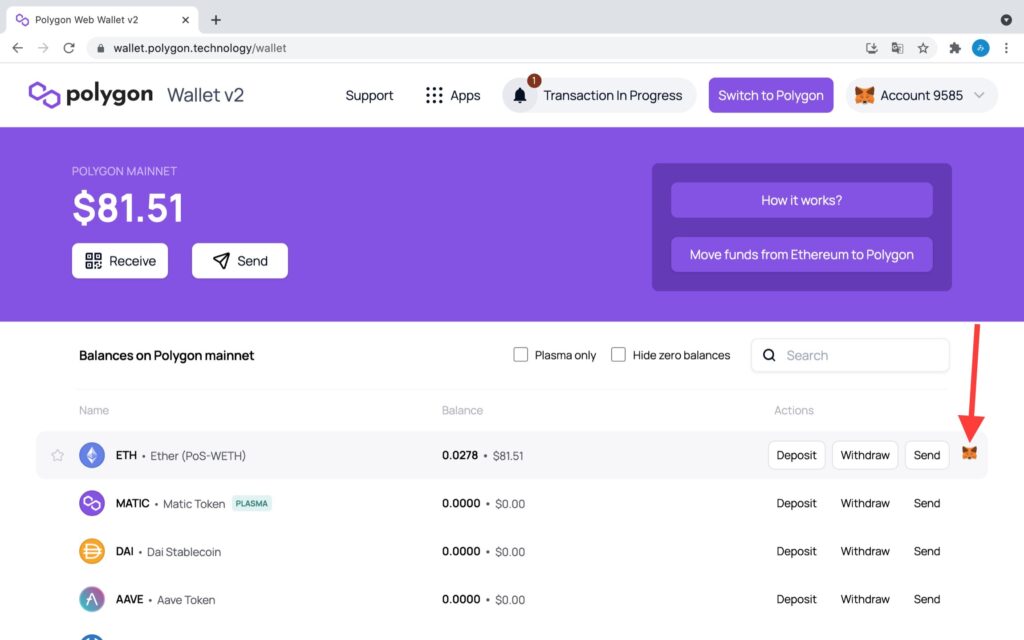Focus the token Search field
1024x640 pixels.
850,355
